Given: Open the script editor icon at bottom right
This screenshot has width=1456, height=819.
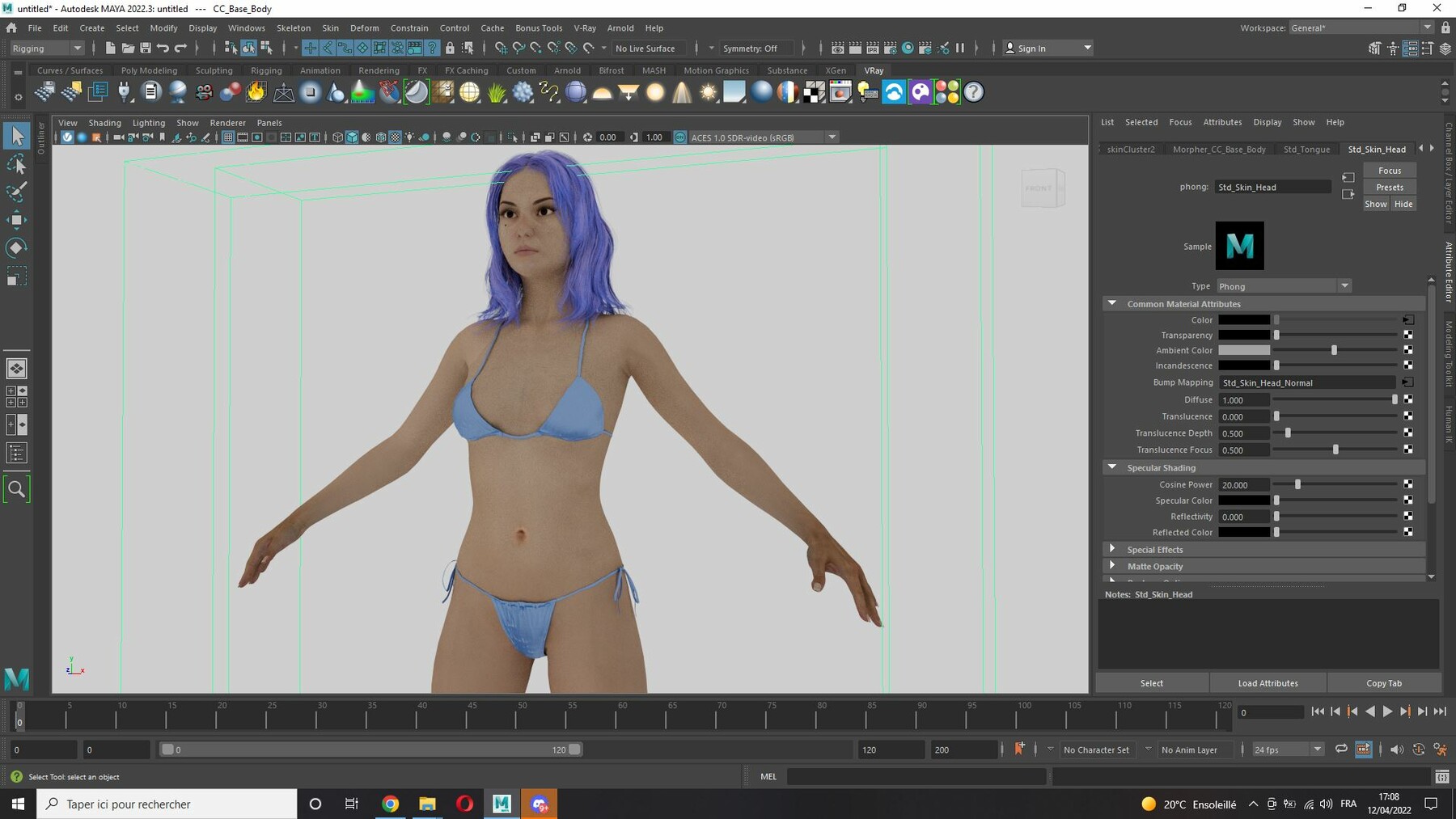Looking at the screenshot, I should point(1441,776).
